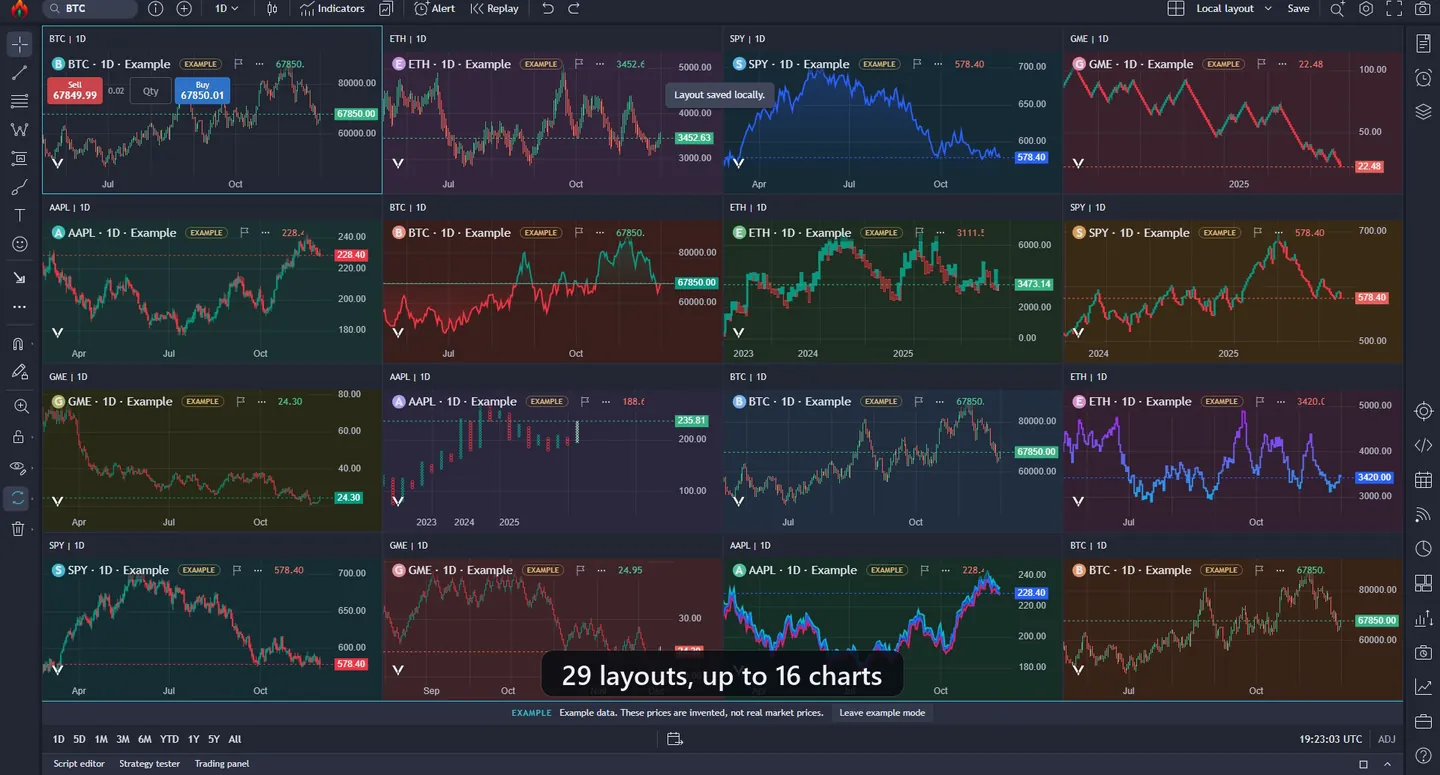1440x775 pixels.
Task: Open the forecasting and measurement tools
Action: [19, 158]
